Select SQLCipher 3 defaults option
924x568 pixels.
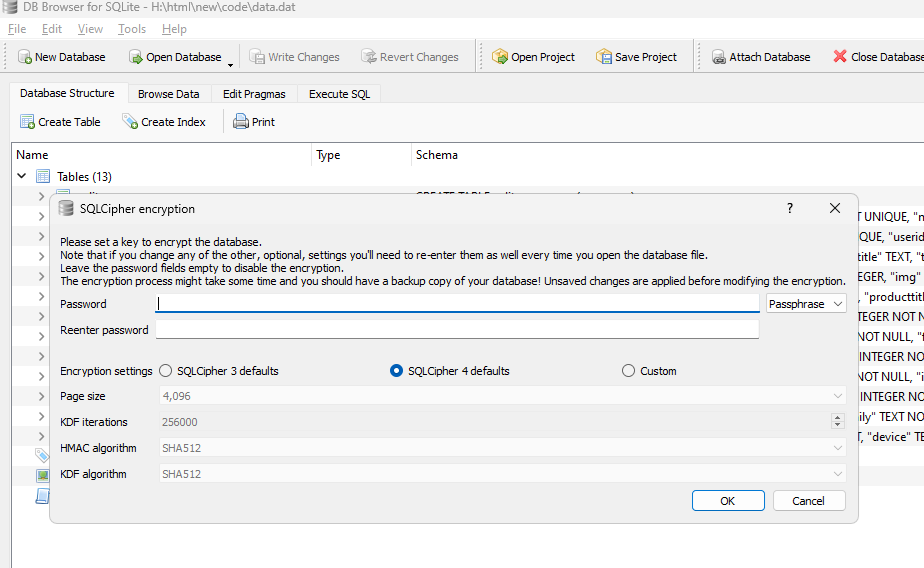pyautogui.click(x=166, y=371)
